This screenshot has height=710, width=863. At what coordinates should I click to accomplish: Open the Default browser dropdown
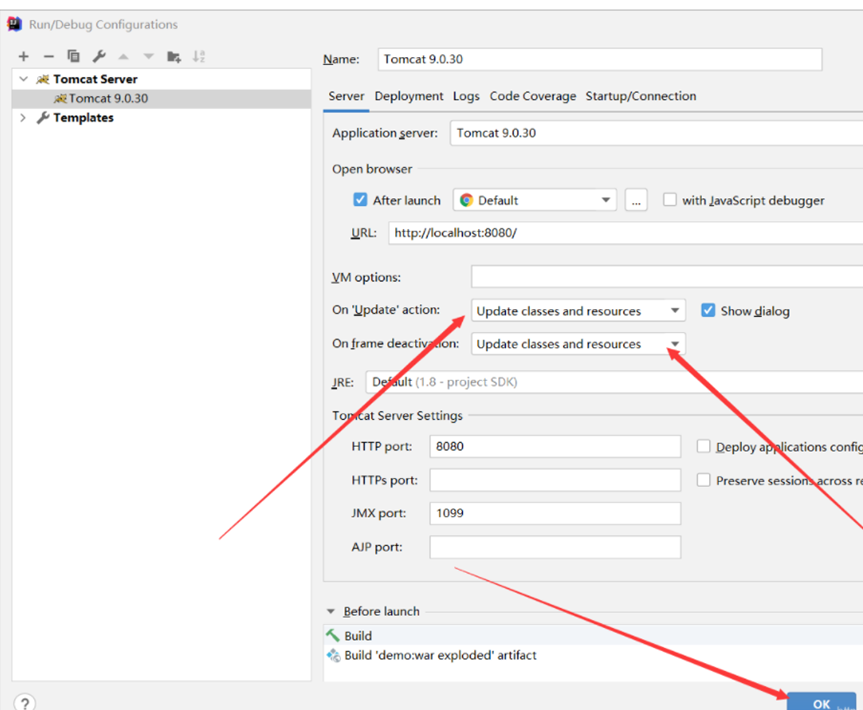pos(534,200)
